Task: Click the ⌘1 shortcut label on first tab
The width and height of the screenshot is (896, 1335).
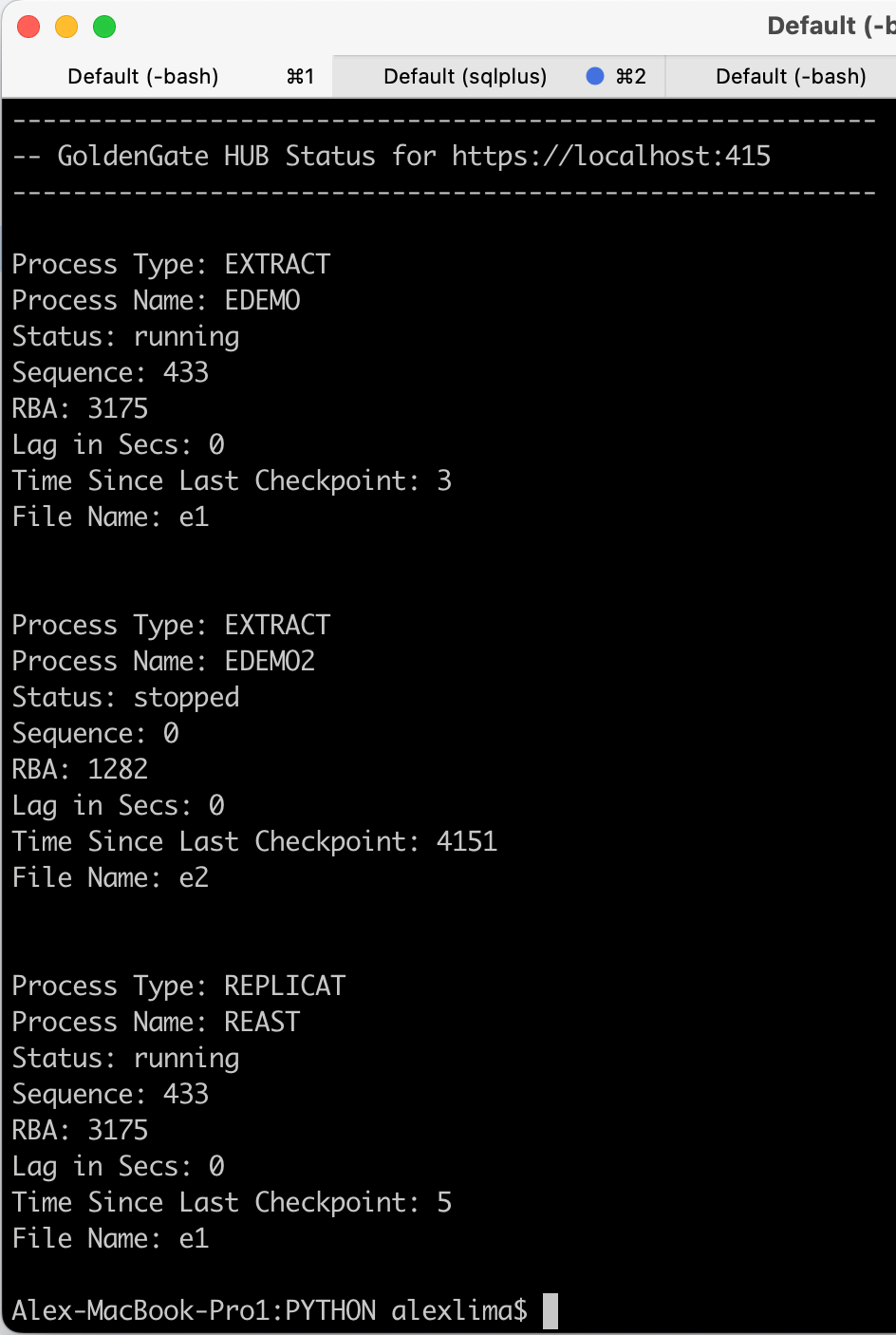Action: click(300, 77)
